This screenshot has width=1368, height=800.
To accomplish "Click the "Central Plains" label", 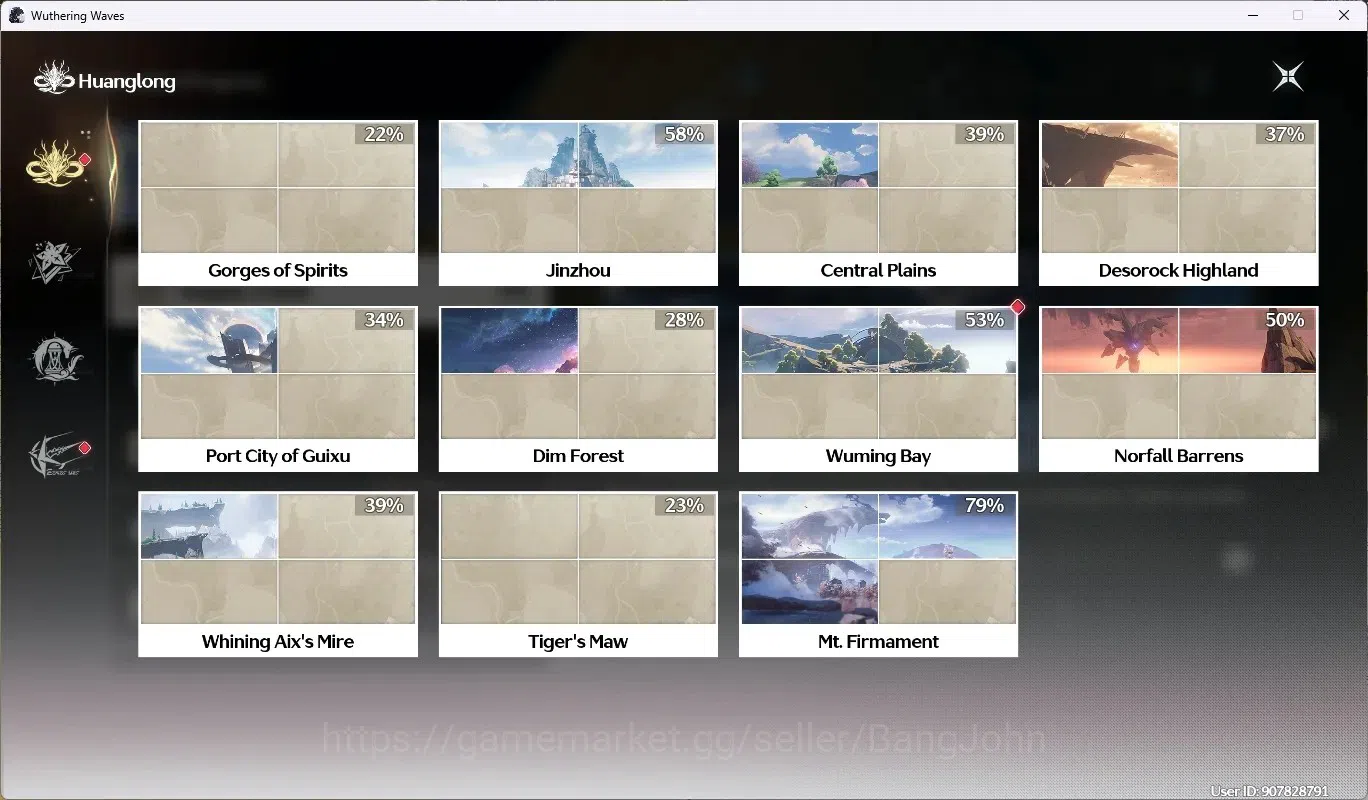I will click(878, 270).
